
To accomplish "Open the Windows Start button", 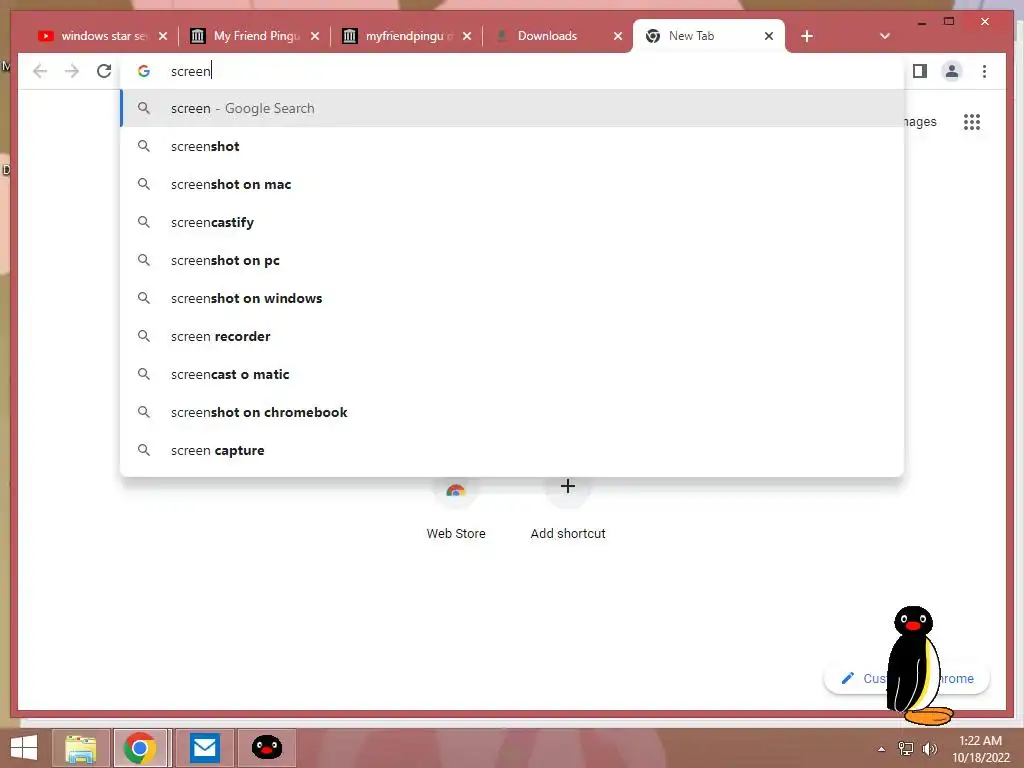I will (x=24, y=748).
